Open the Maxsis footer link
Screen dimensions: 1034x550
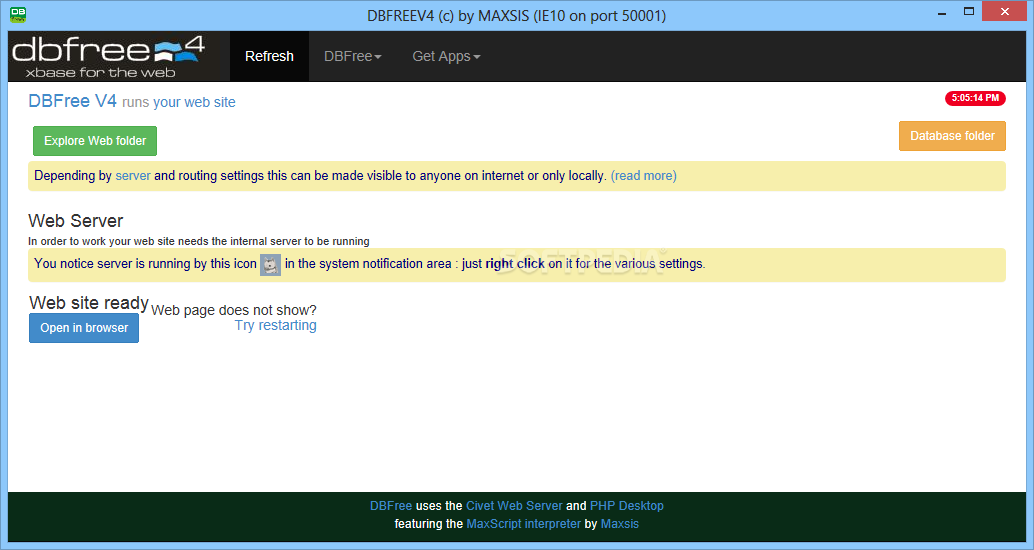click(620, 524)
